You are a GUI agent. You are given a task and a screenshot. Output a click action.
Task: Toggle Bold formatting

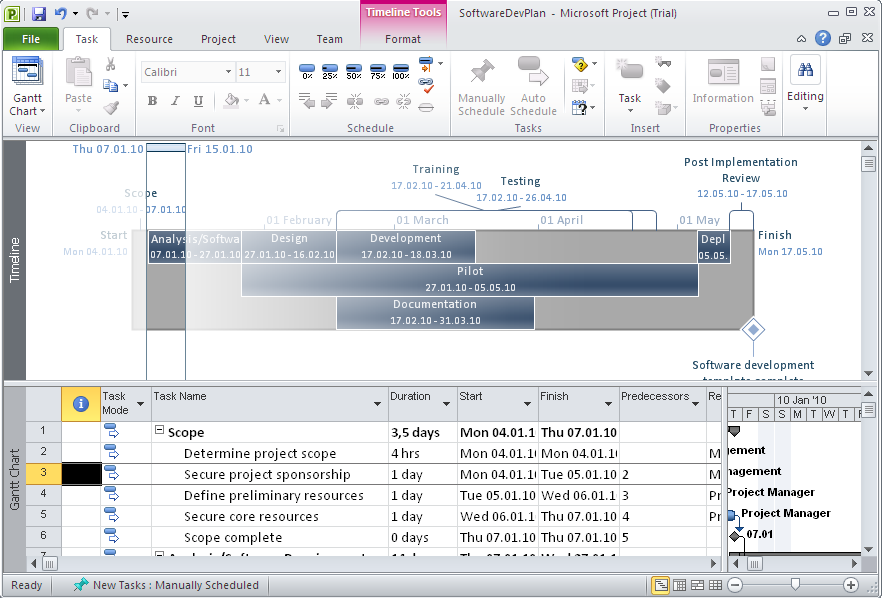(x=152, y=101)
